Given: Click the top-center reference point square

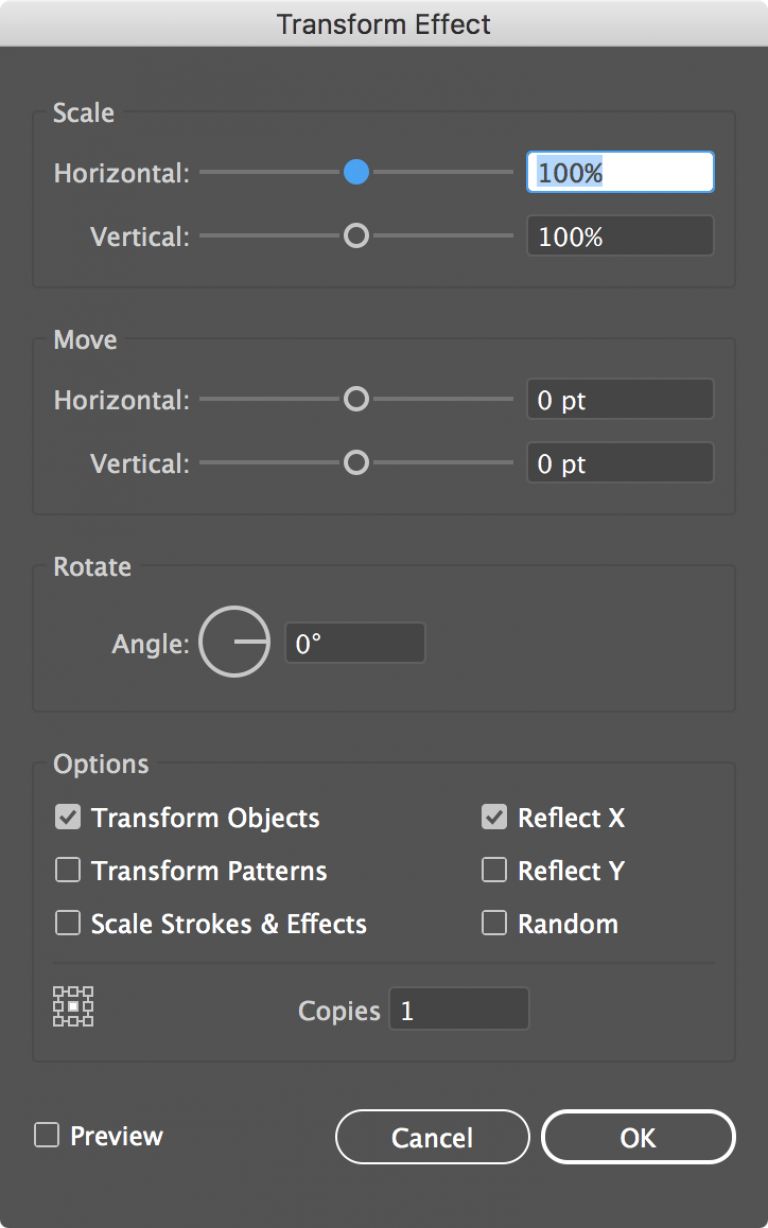Looking at the screenshot, I should pos(73,991).
